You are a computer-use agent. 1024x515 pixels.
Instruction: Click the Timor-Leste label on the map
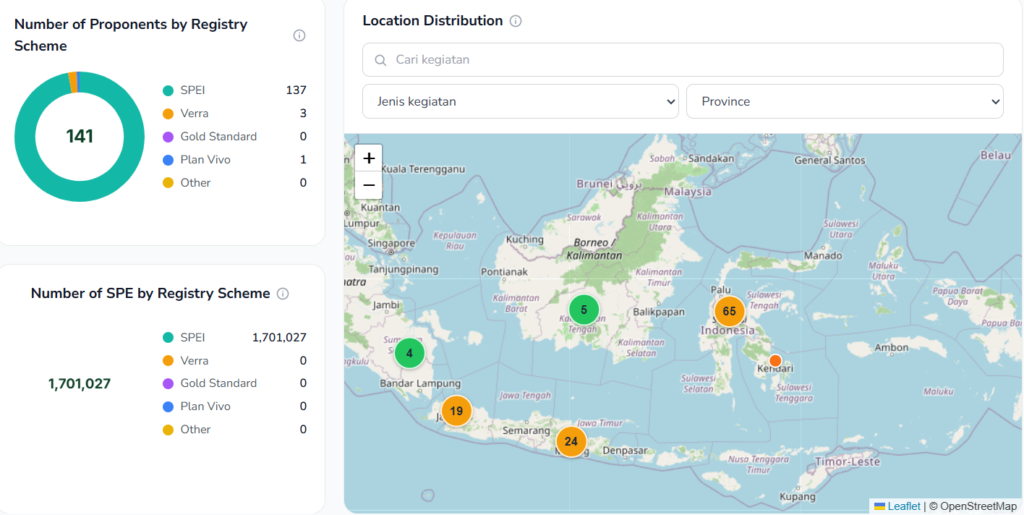847,461
